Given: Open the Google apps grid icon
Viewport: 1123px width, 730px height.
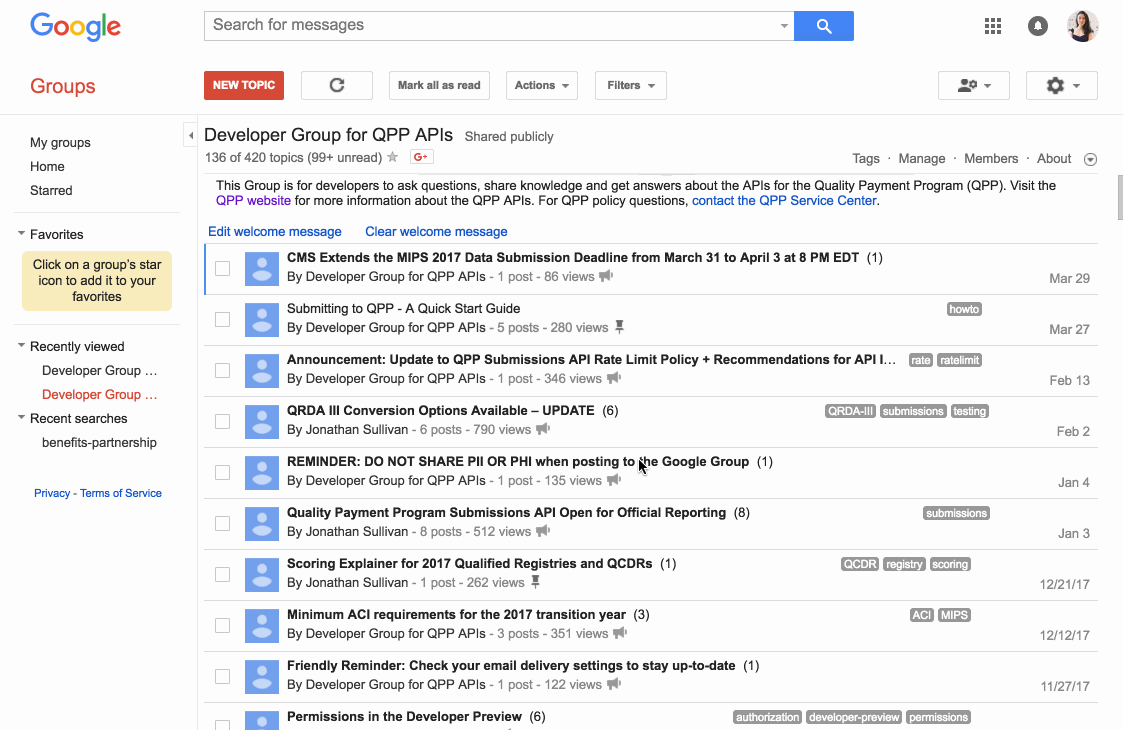Looking at the screenshot, I should tap(993, 27).
